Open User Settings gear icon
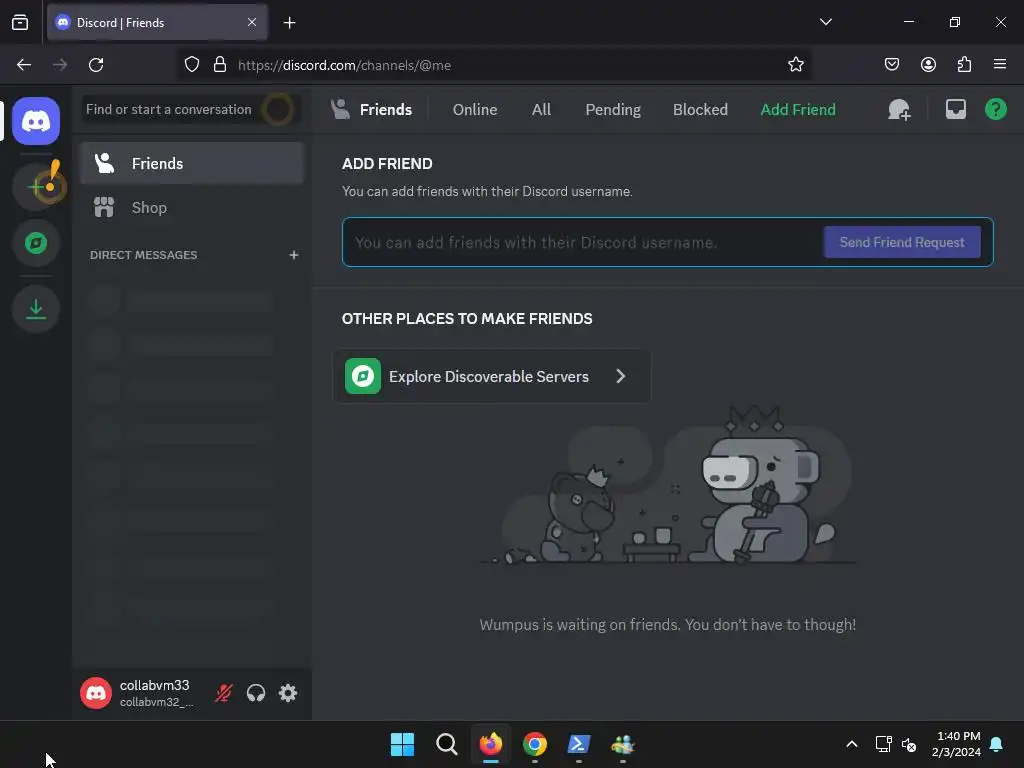The height and width of the screenshot is (768, 1024). (x=288, y=693)
